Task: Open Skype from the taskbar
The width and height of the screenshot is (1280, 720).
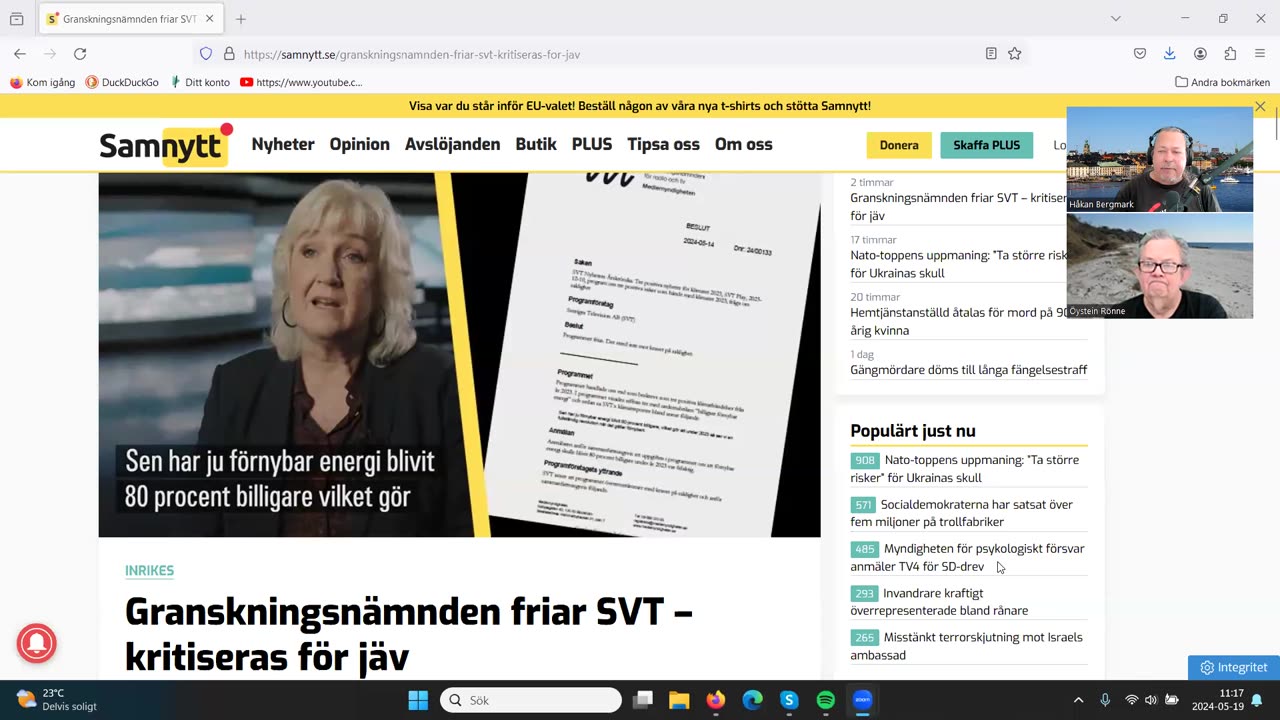Action: (789, 700)
